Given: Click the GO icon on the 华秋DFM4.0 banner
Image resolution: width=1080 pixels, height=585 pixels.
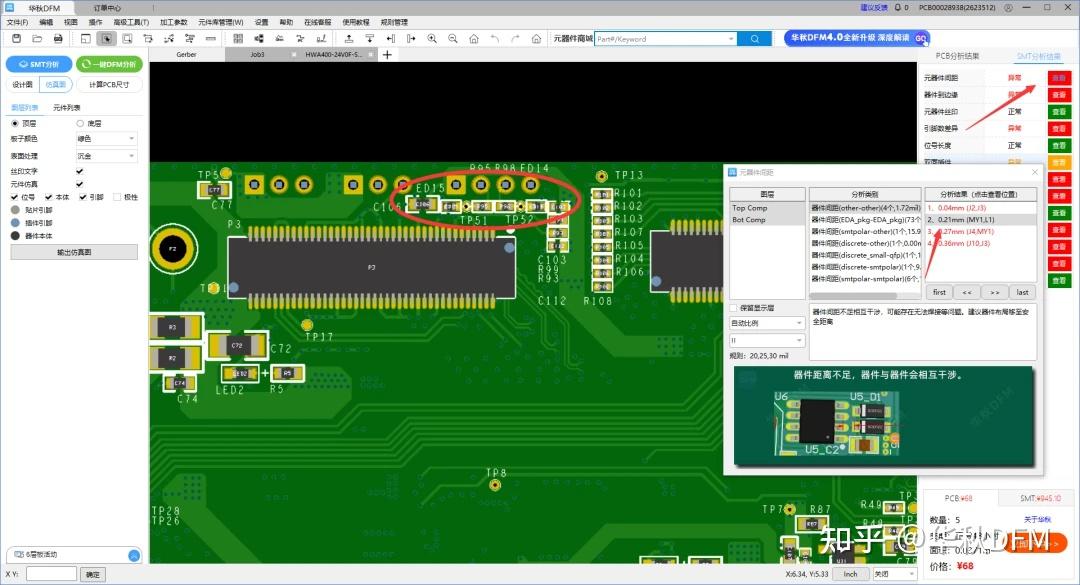Looking at the screenshot, I should 921,38.
